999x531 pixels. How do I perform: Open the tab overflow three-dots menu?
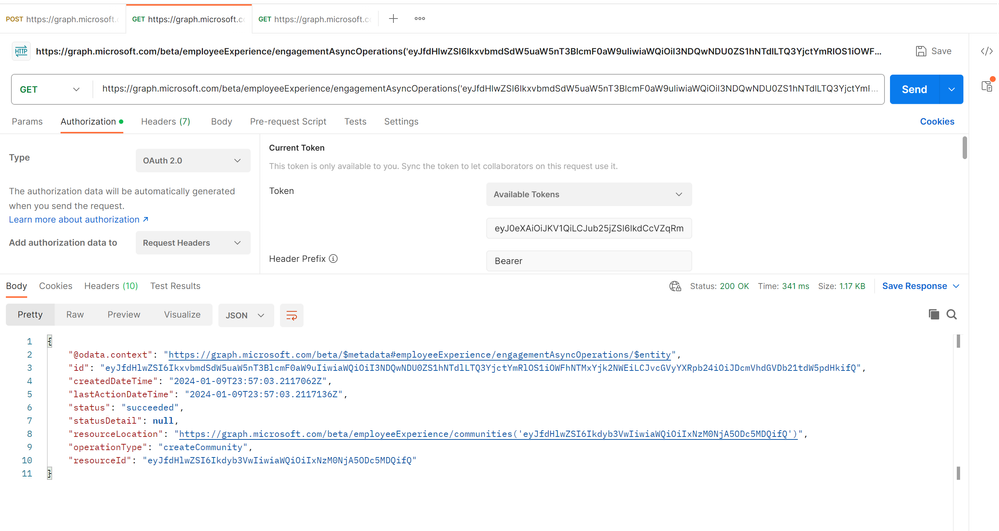point(419,18)
